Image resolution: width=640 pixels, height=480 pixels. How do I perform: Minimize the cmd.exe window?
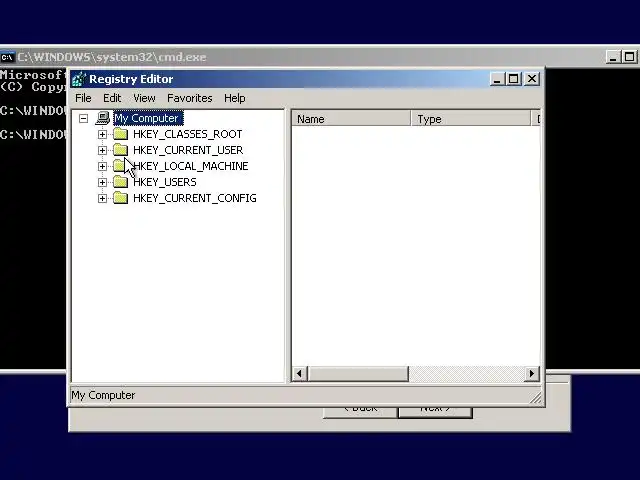pyautogui.click(x=613, y=57)
